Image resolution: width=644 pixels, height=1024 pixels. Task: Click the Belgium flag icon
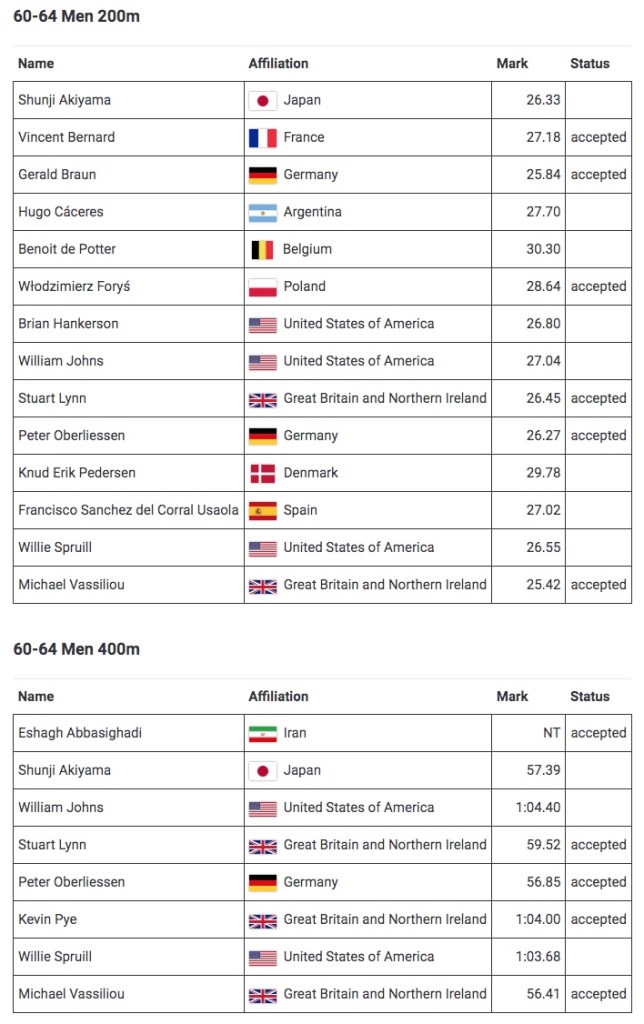pyautogui.click(x=262, y=250)
